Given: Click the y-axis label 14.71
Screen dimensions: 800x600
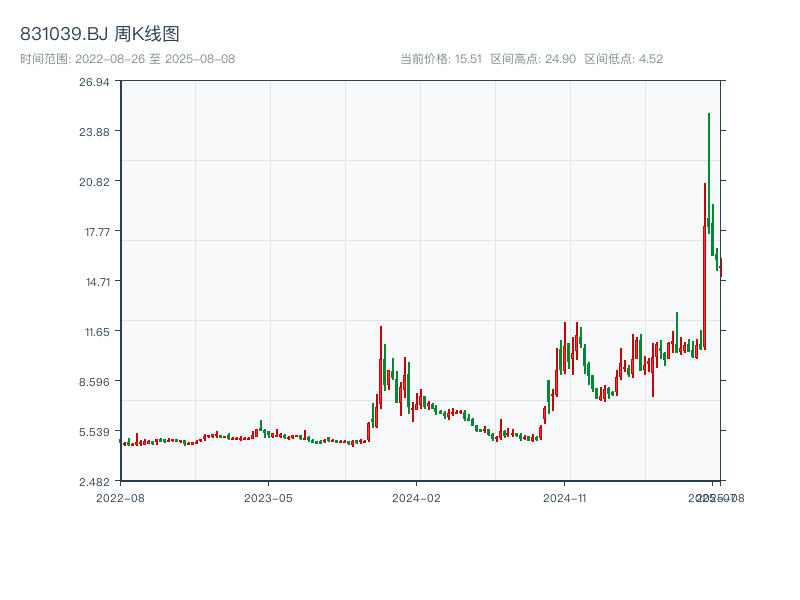Looking at the screenshot, I should 97,282.
